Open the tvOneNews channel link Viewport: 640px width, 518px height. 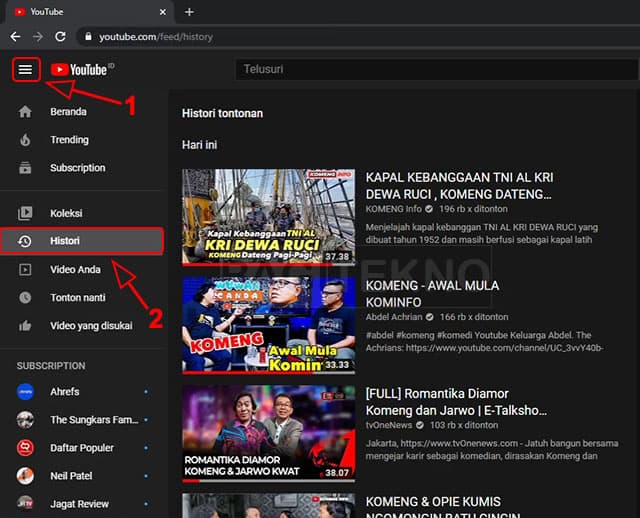coord(389,425)
